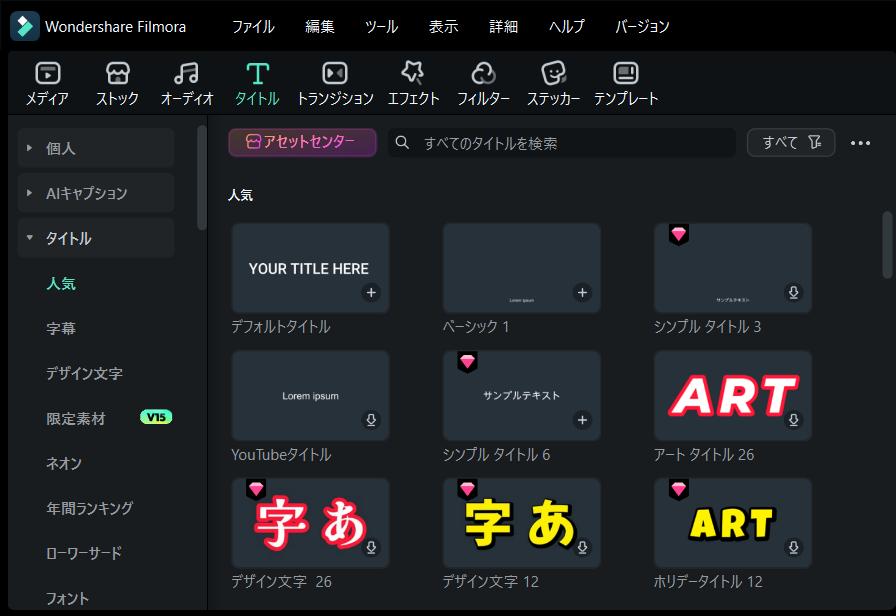The height and width of the screenshot is (616, 896).
Task: Click the title search field
Action: 560,143
